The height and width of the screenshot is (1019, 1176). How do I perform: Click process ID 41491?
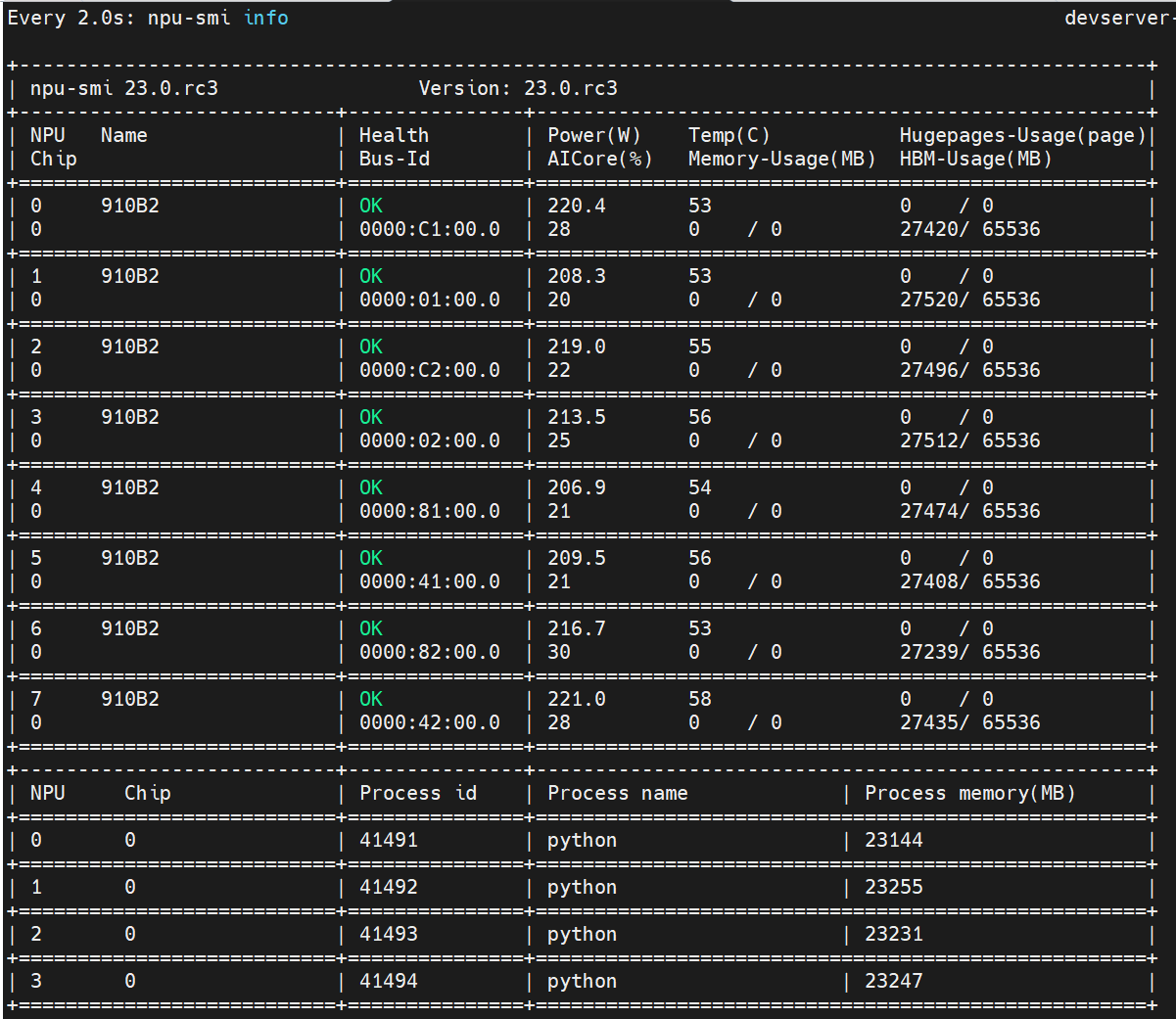click(389, 840)
